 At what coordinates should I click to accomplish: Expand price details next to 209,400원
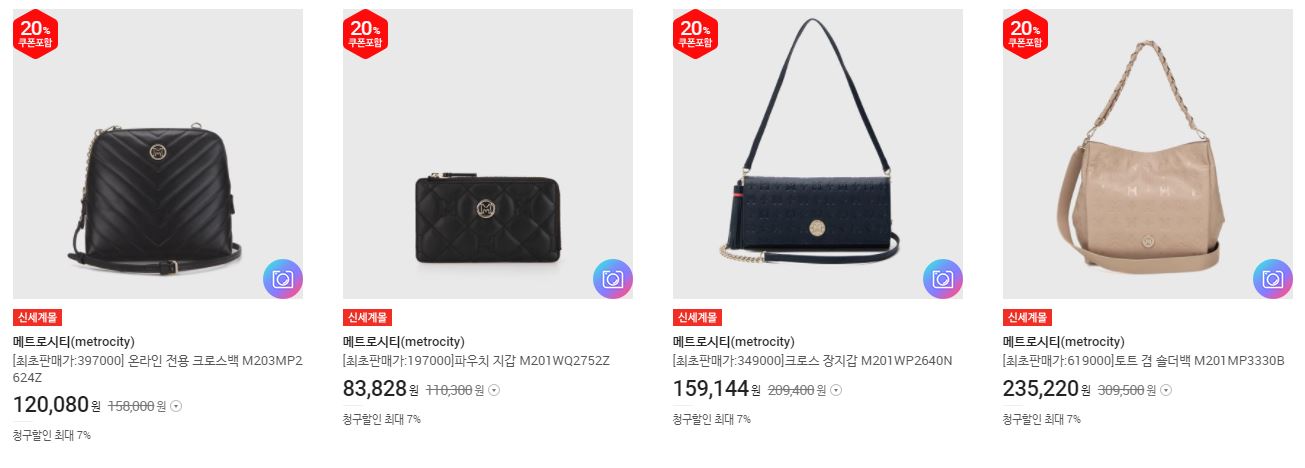836,390
